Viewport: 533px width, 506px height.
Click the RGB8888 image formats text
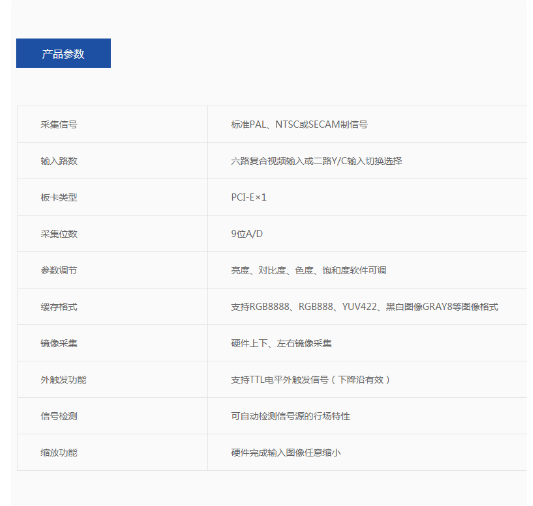click(x=365, y=307)
